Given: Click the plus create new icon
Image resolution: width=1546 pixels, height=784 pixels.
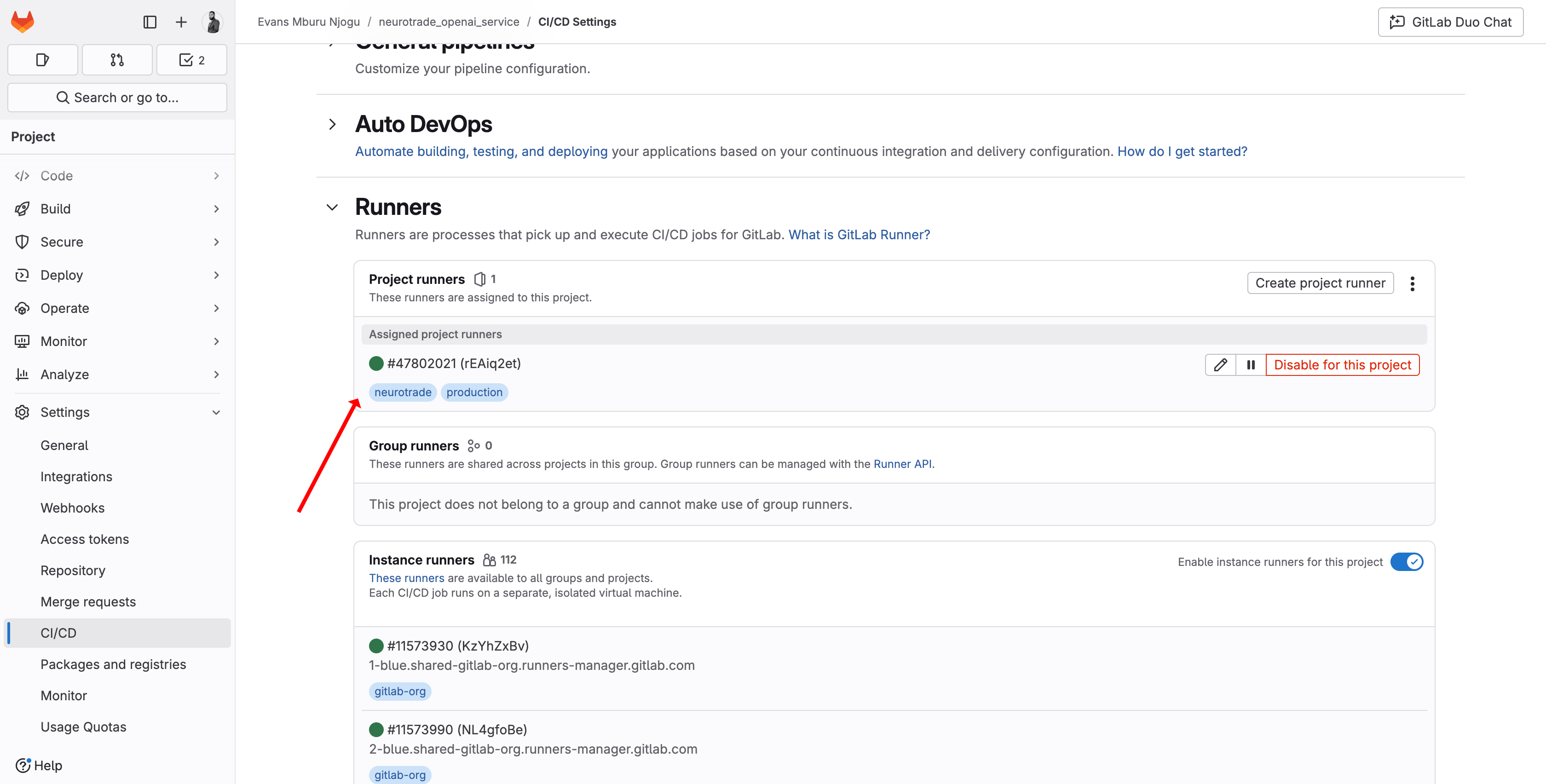Looking at the screenshot, I should point(181,22).
